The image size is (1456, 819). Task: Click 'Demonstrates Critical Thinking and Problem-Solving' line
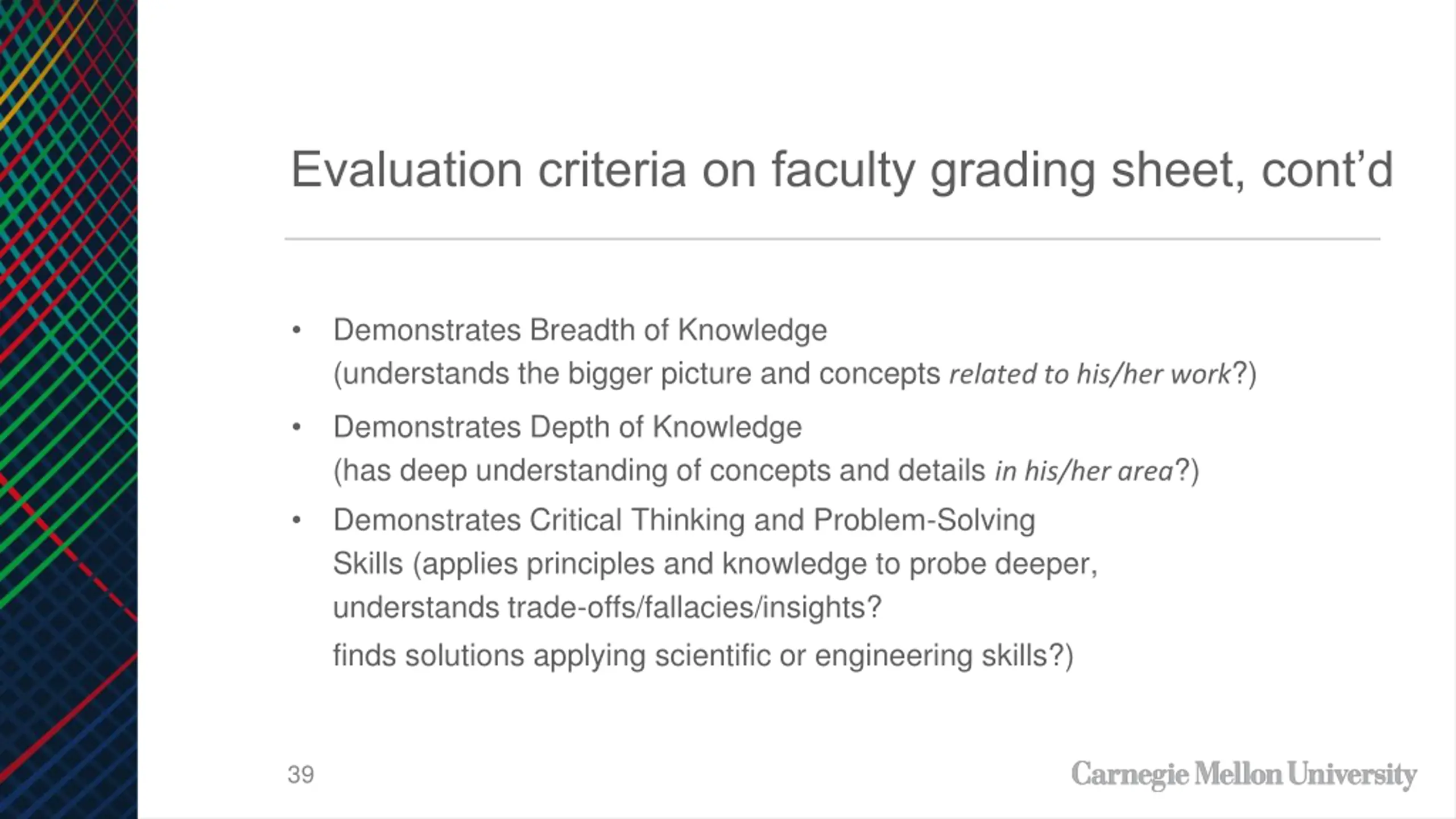coord(684,520)
